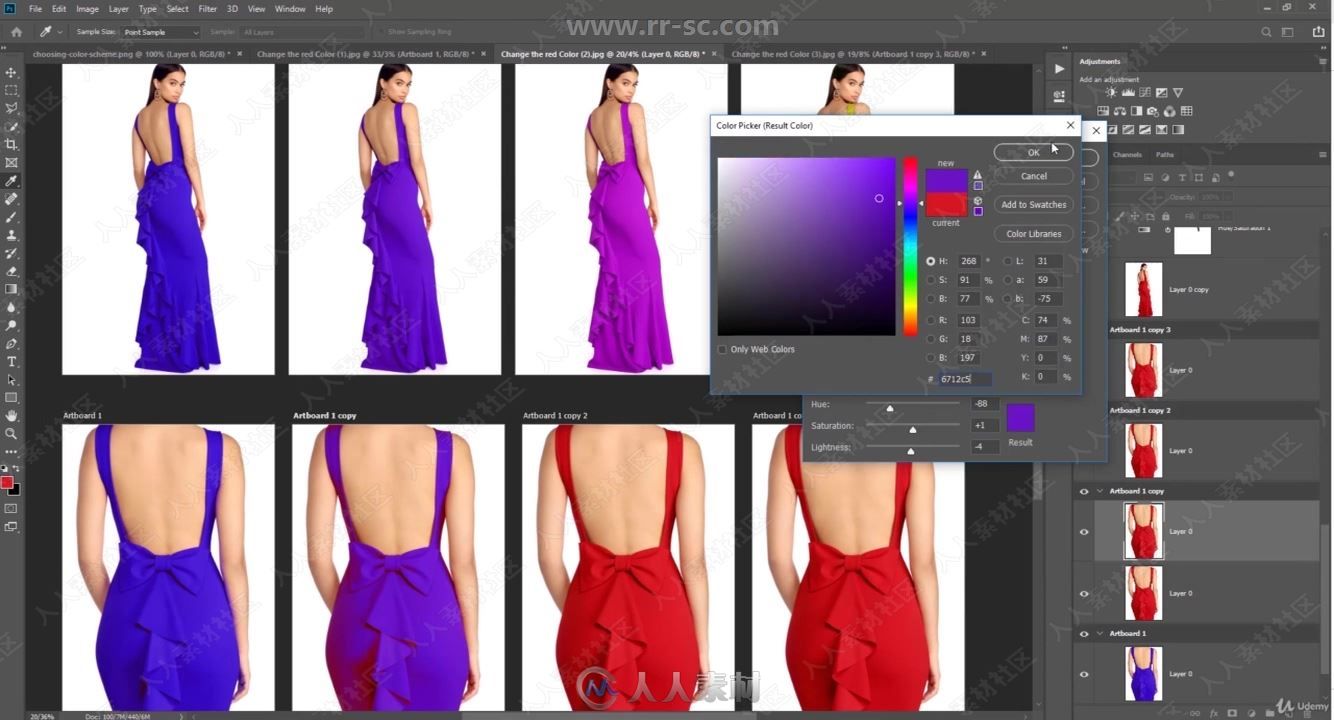The height and width of the screenshot is (720, 1334).
Task: Select the Frame tool
Action: pyautogui.click(x=11, y=163)
